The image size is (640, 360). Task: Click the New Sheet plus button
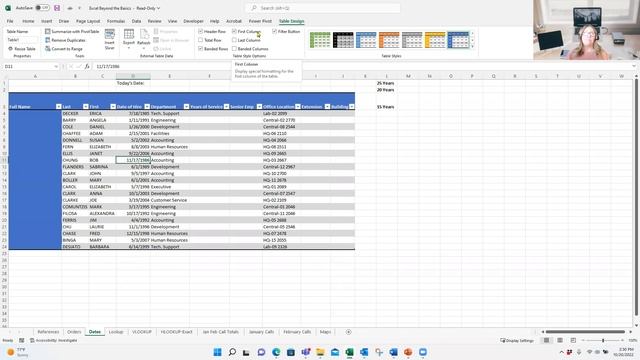tap(348, 332)
